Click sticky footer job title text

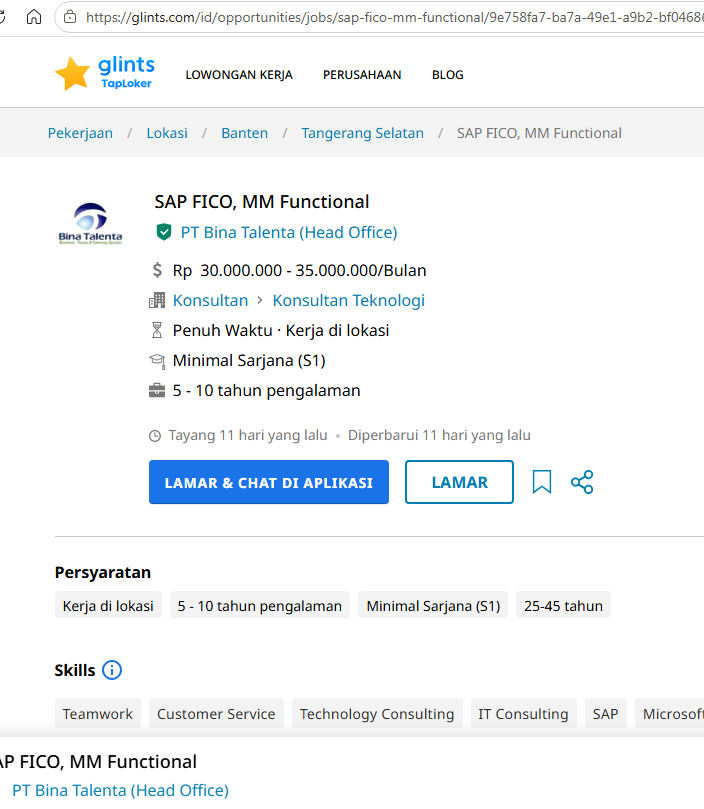pyautogui.click(x=98, y=762)
